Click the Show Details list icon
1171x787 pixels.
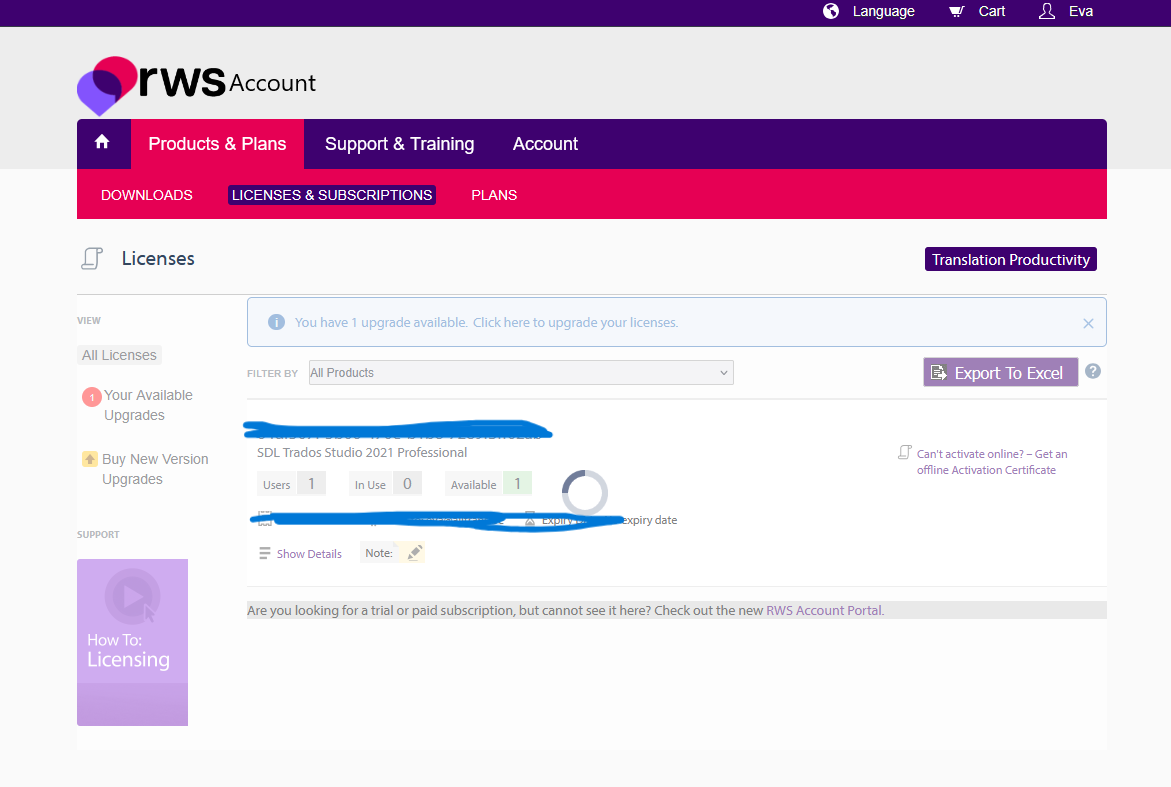point(264,553)
